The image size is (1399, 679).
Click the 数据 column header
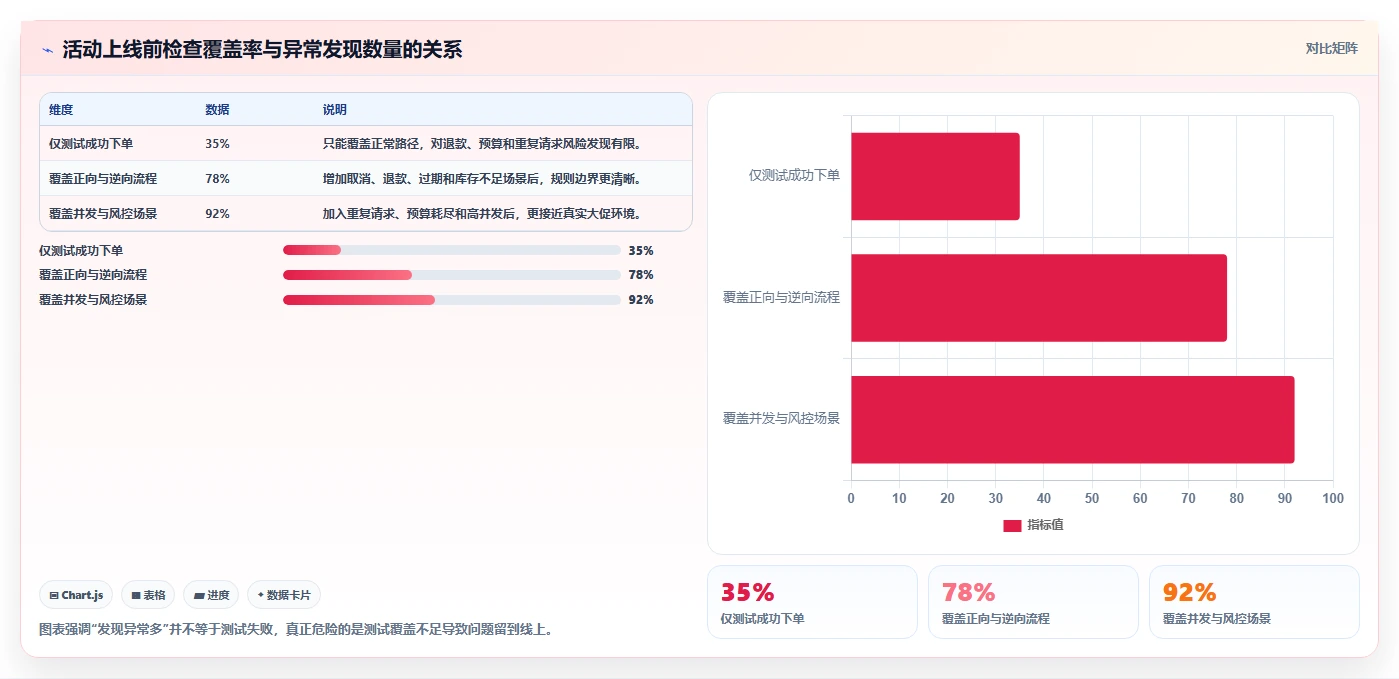point(217,109)
